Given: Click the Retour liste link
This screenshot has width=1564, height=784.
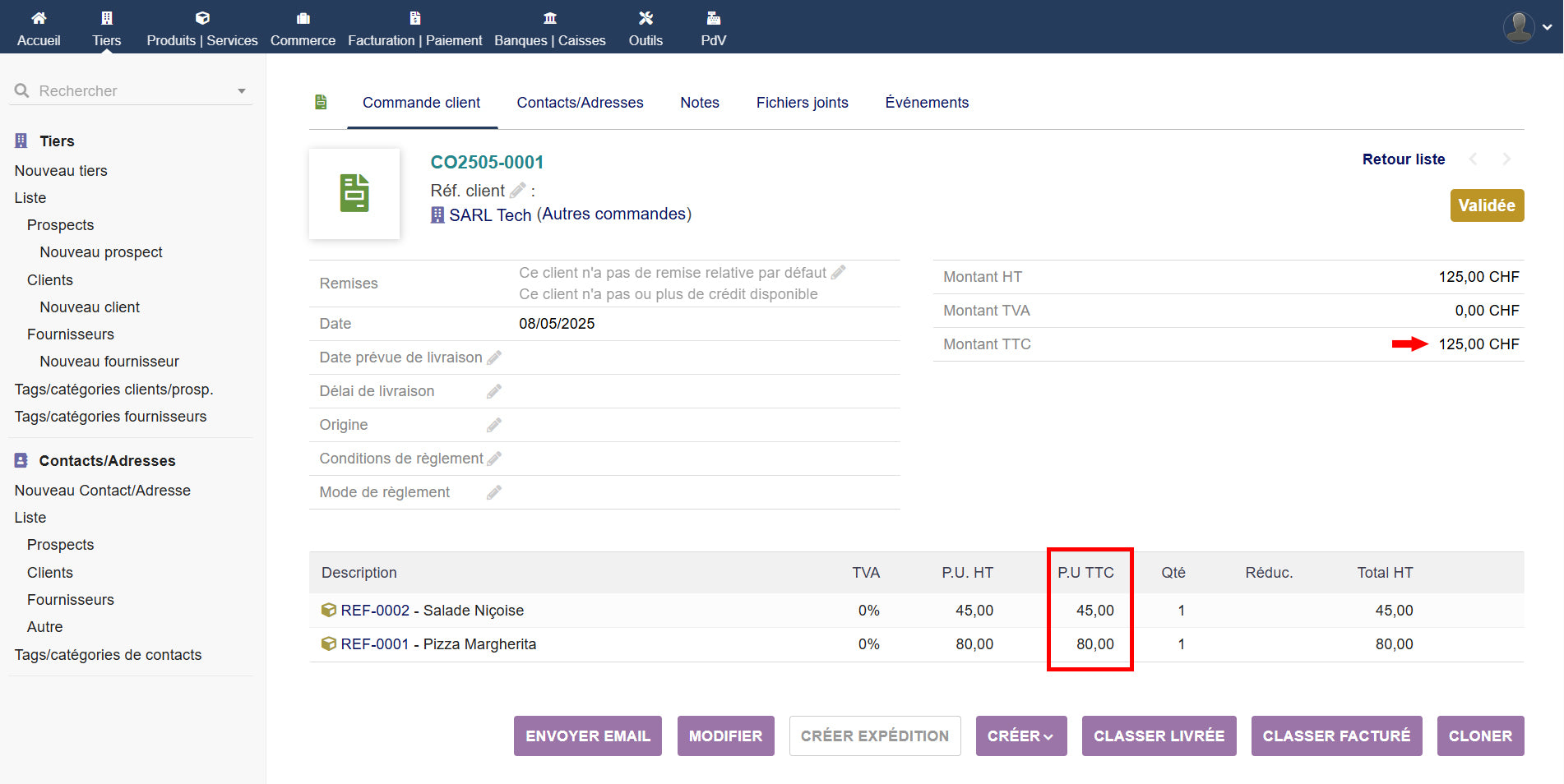Looking at the screenshot, I should point(1403,159).
